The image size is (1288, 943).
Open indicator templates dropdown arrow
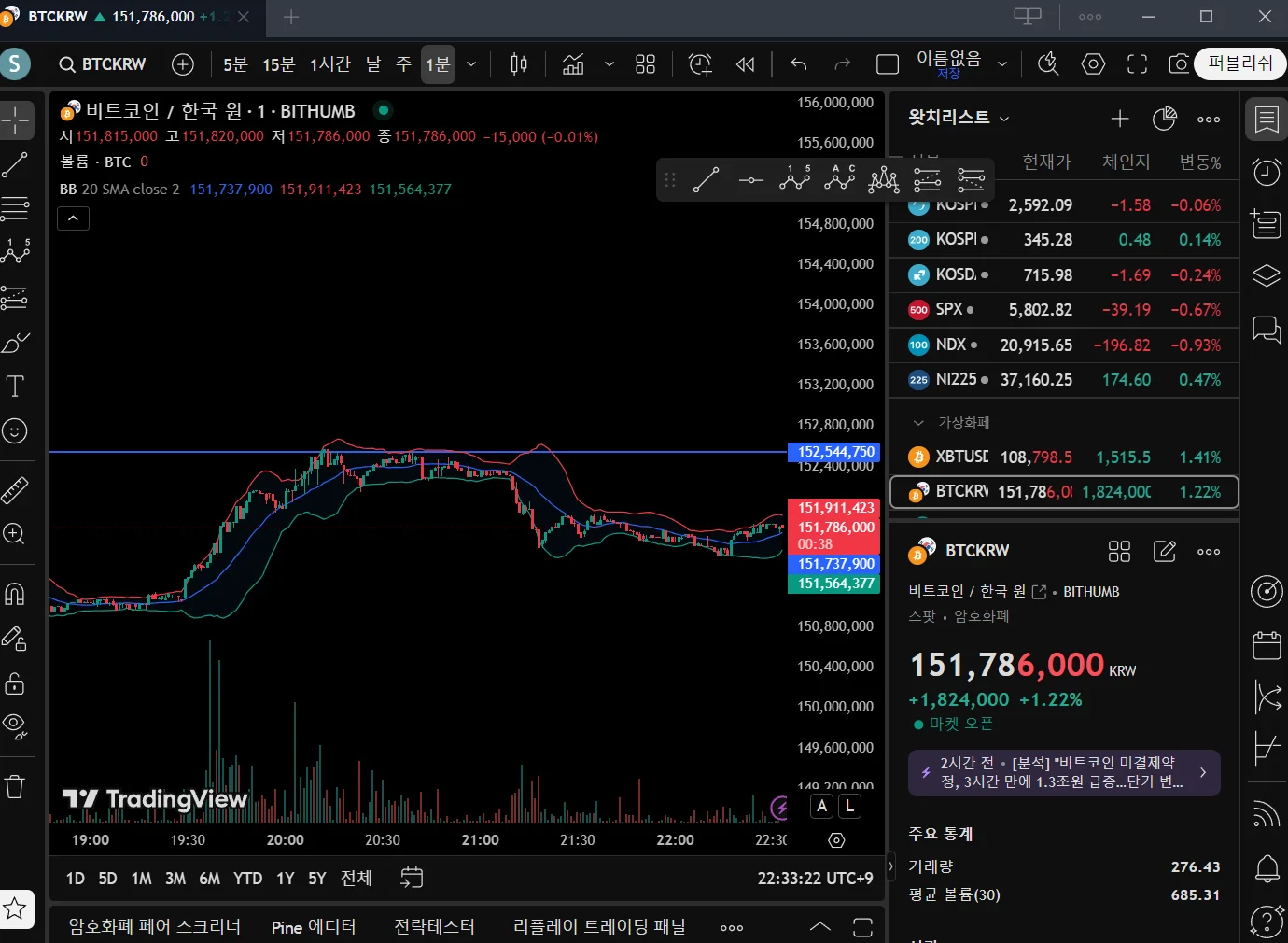pyautogui.click(x=609, y=64)
